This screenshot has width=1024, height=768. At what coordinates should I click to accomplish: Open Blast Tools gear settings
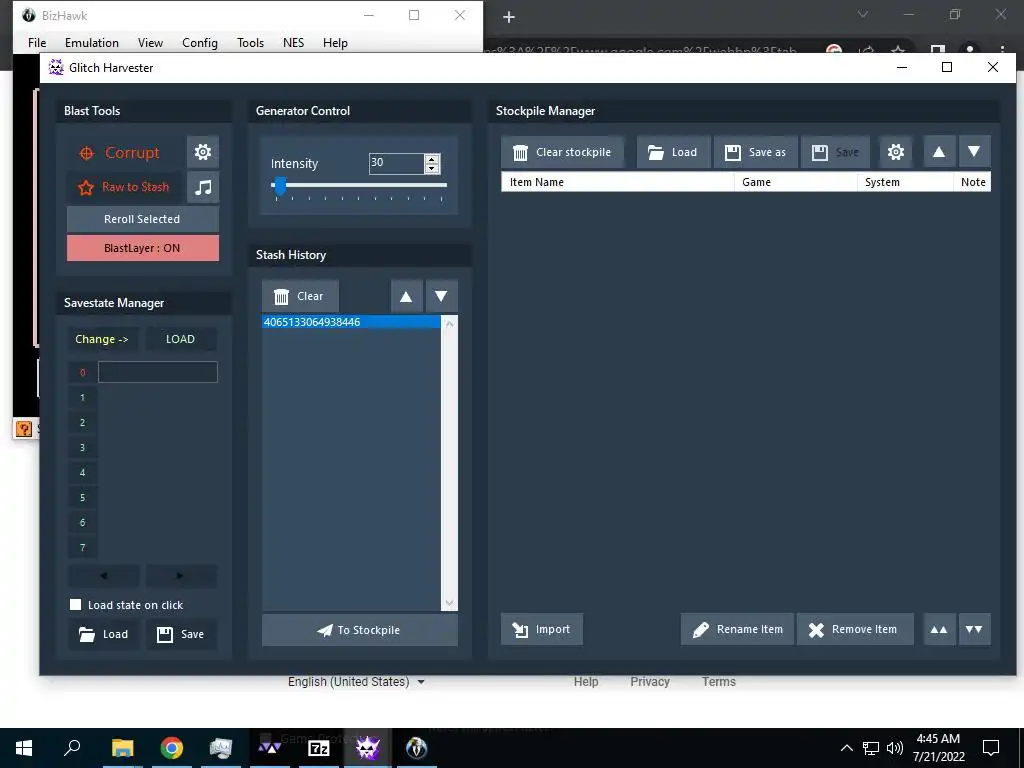click(x=203, y=152)
